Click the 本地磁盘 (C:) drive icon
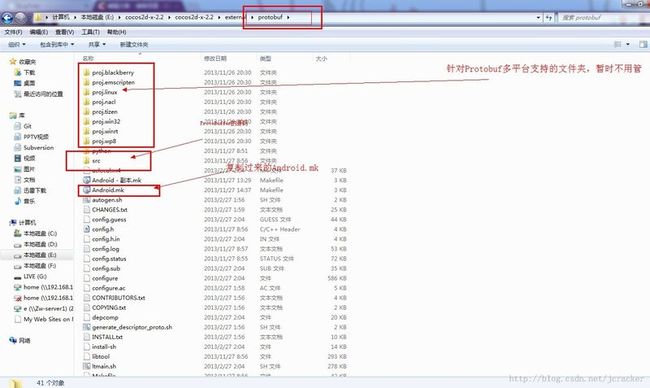The image size is (650, 388). 18,233
